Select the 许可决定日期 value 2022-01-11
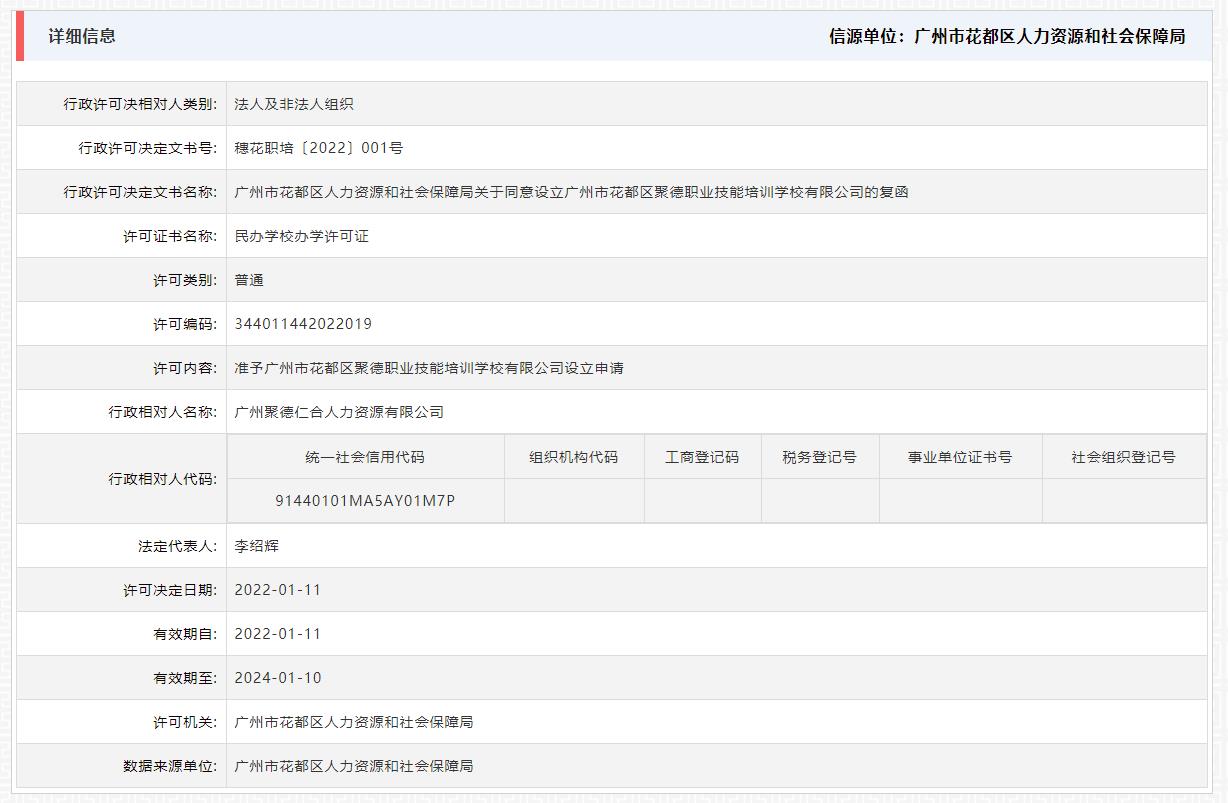Screen dimensions: 1228x803 278,590
